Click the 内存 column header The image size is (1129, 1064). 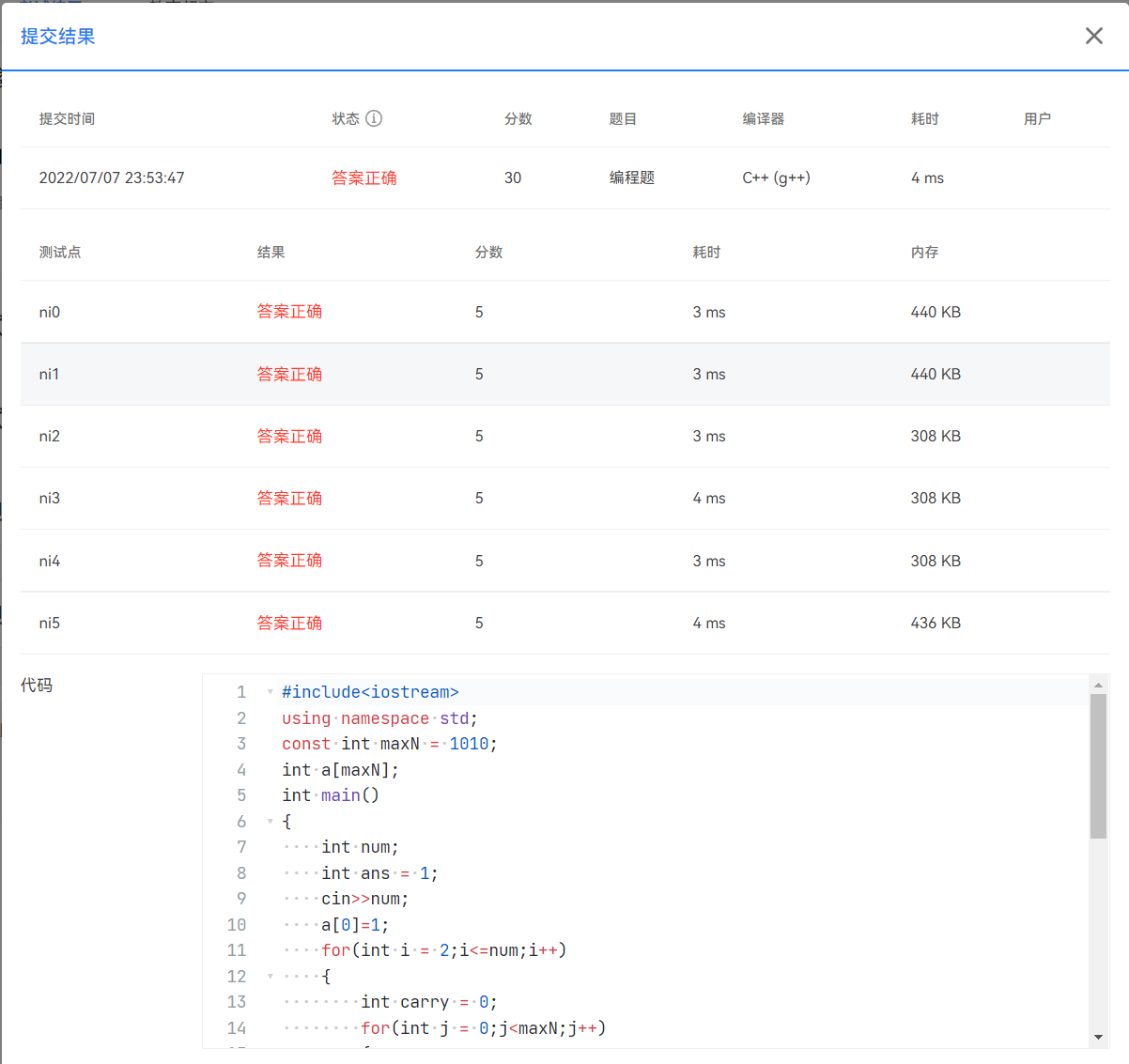[924, 252]
